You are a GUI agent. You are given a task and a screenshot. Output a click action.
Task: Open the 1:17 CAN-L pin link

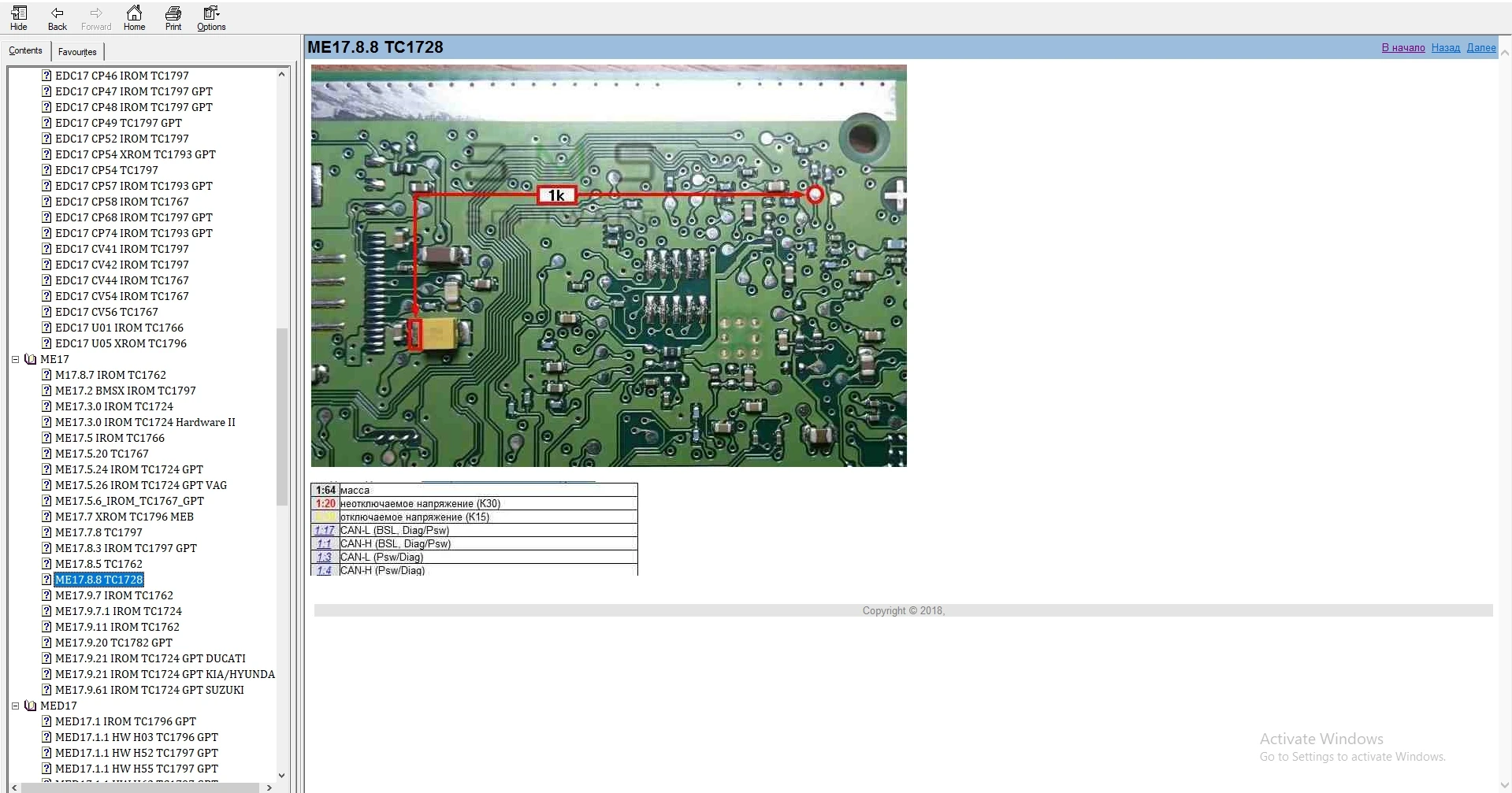324,530
